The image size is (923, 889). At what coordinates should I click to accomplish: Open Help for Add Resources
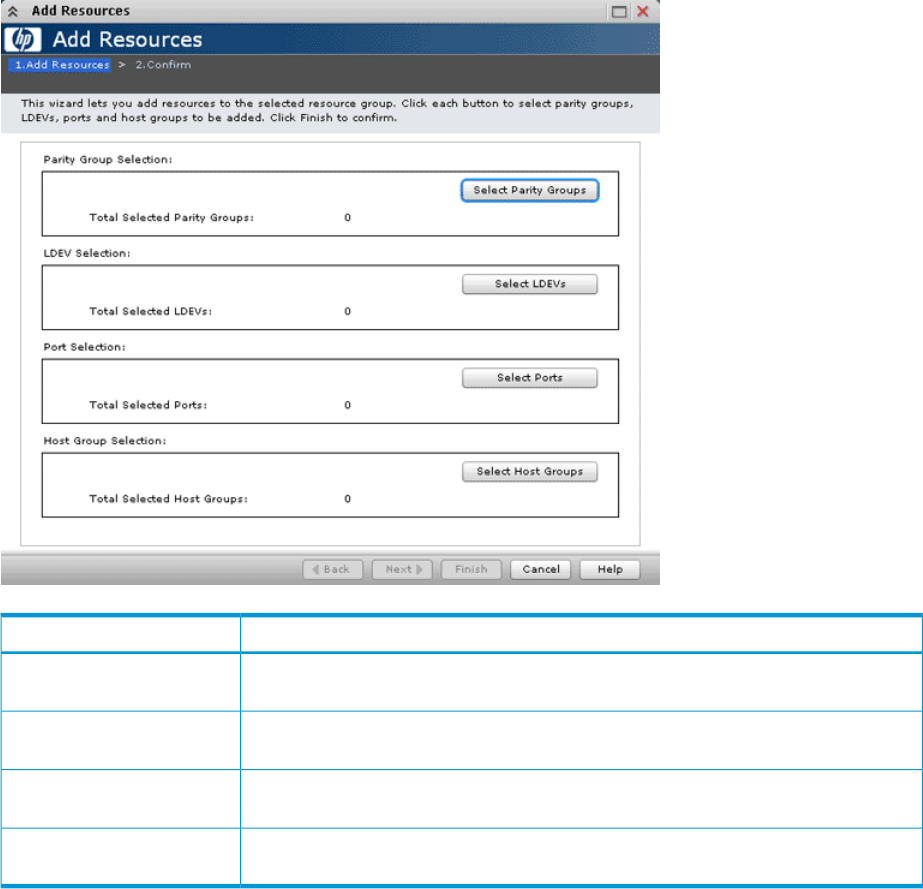tap(610, 569)
